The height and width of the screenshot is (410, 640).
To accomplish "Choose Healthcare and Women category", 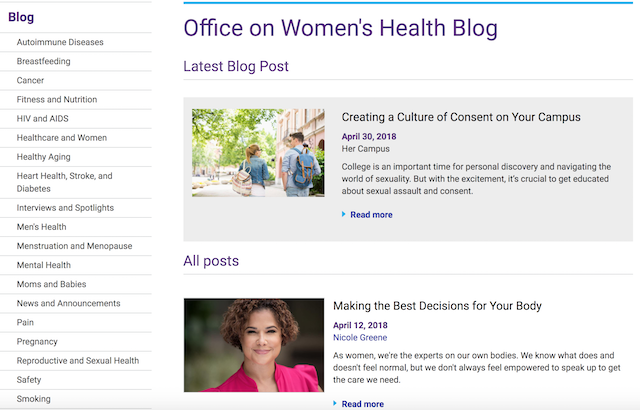I will pos(62,138).
